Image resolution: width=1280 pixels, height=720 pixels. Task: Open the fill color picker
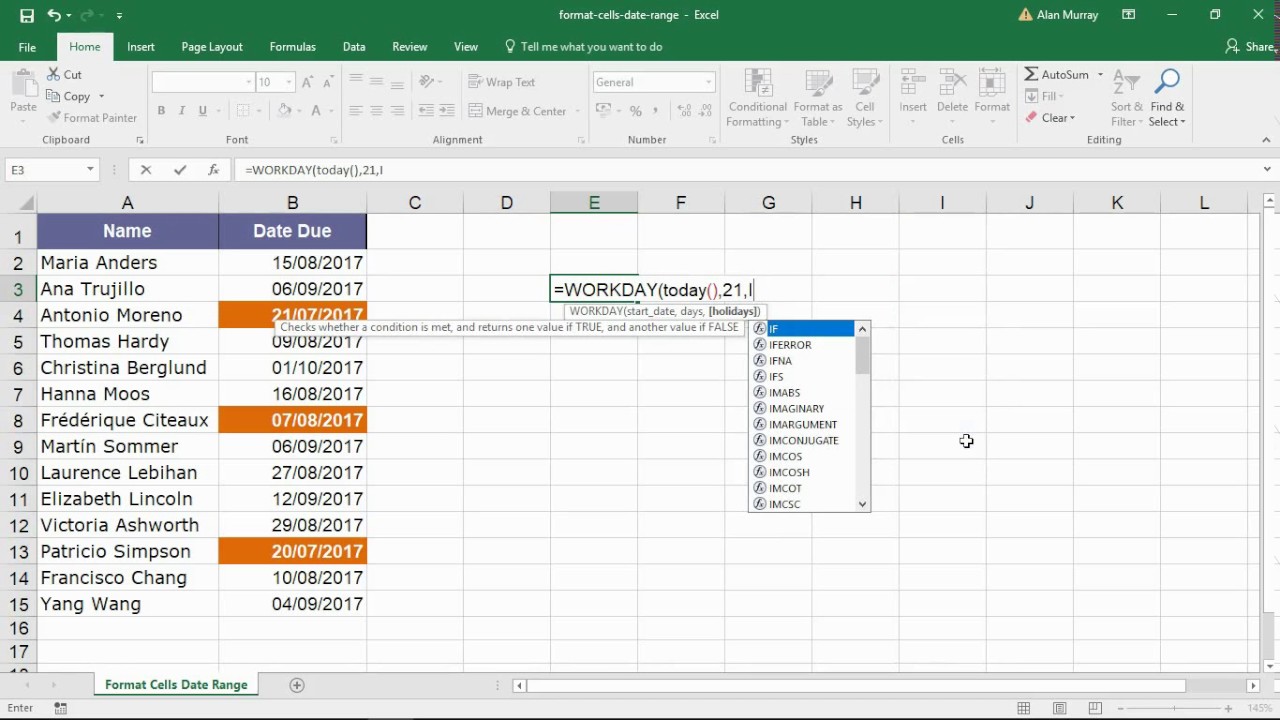pos(285,111)
